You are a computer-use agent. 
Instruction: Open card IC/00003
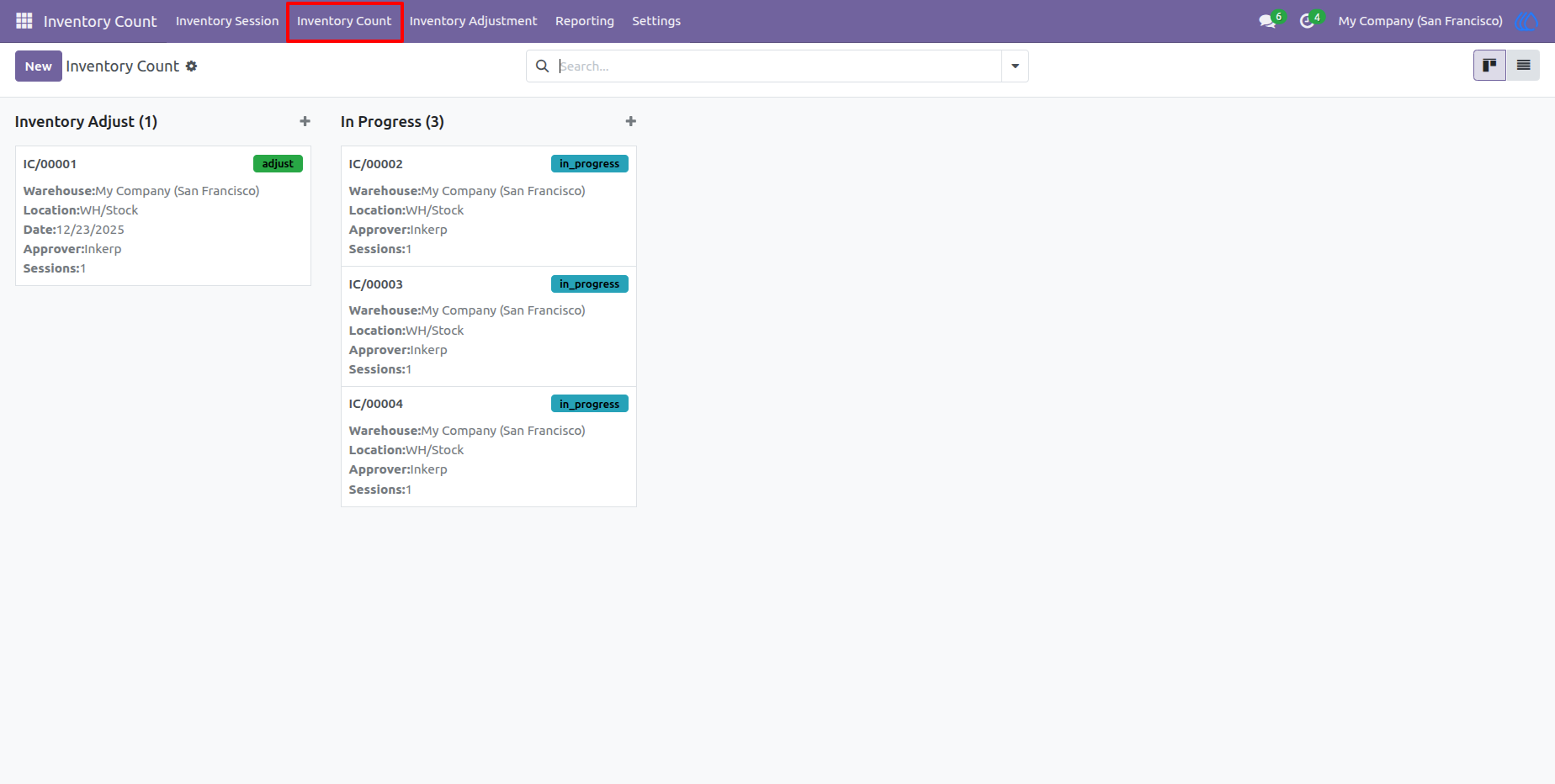point(489,326)
